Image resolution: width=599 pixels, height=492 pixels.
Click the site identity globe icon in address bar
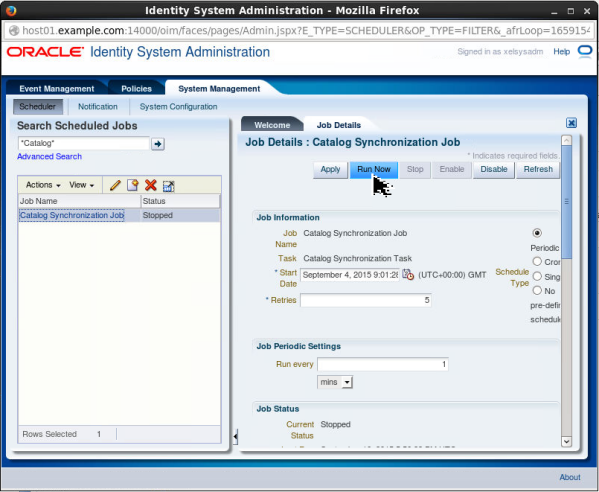coord(14,31)
